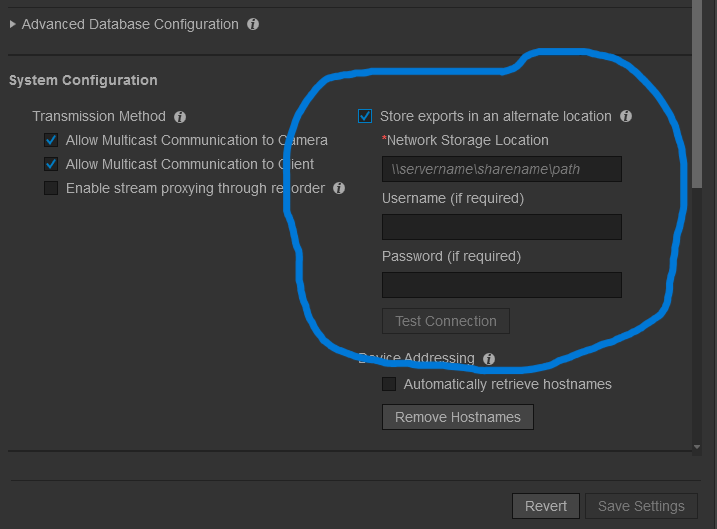Click info icon next to stream proxying option
The height and width of the screenshot is (529, 717).
339,188
